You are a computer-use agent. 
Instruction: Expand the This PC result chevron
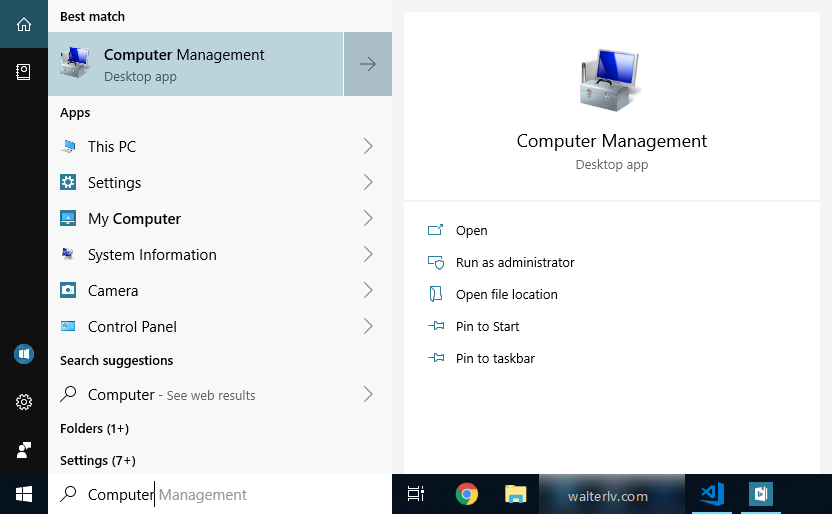[x=368, y=147]
